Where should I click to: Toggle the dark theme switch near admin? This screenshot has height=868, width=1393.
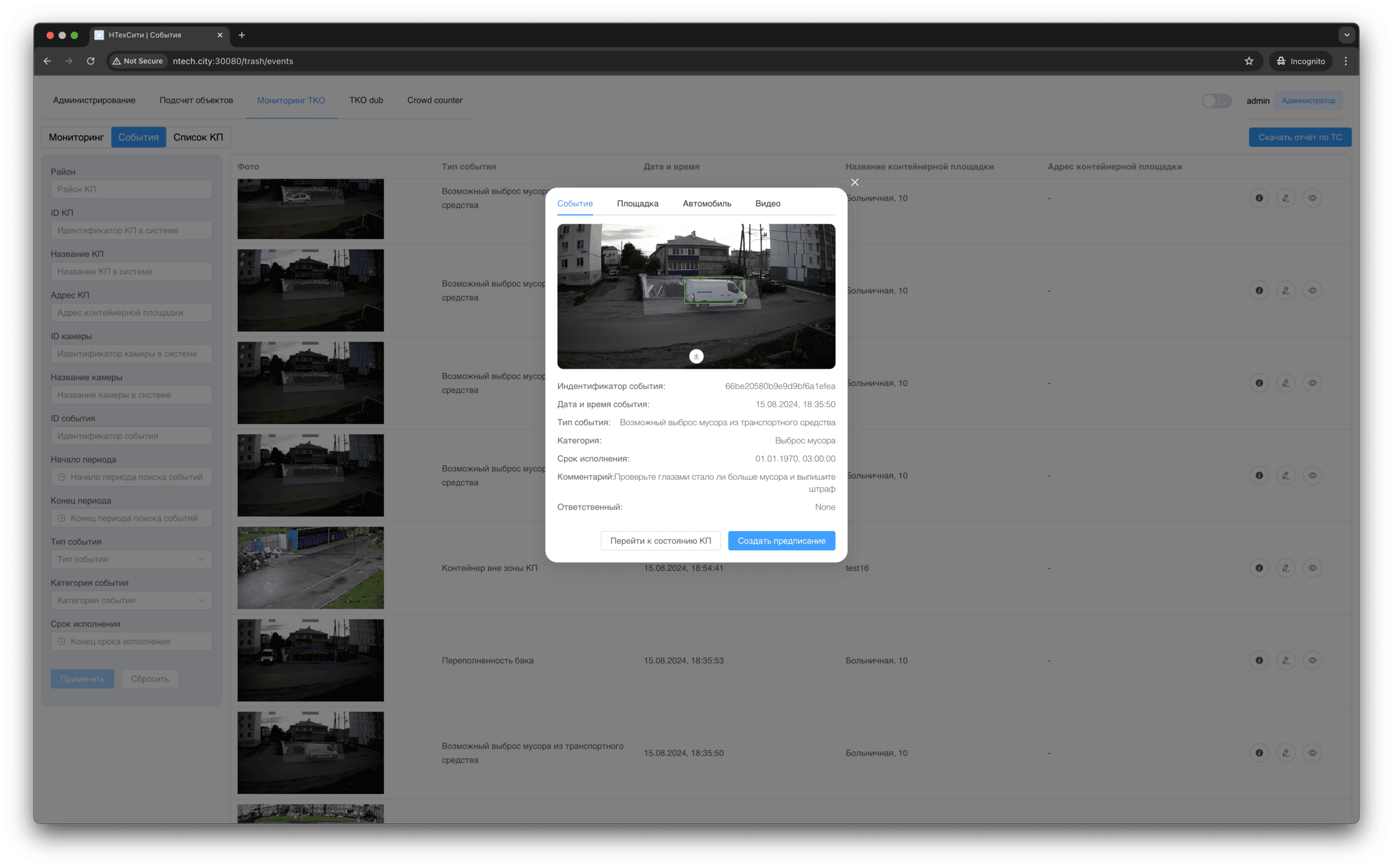1216,101
